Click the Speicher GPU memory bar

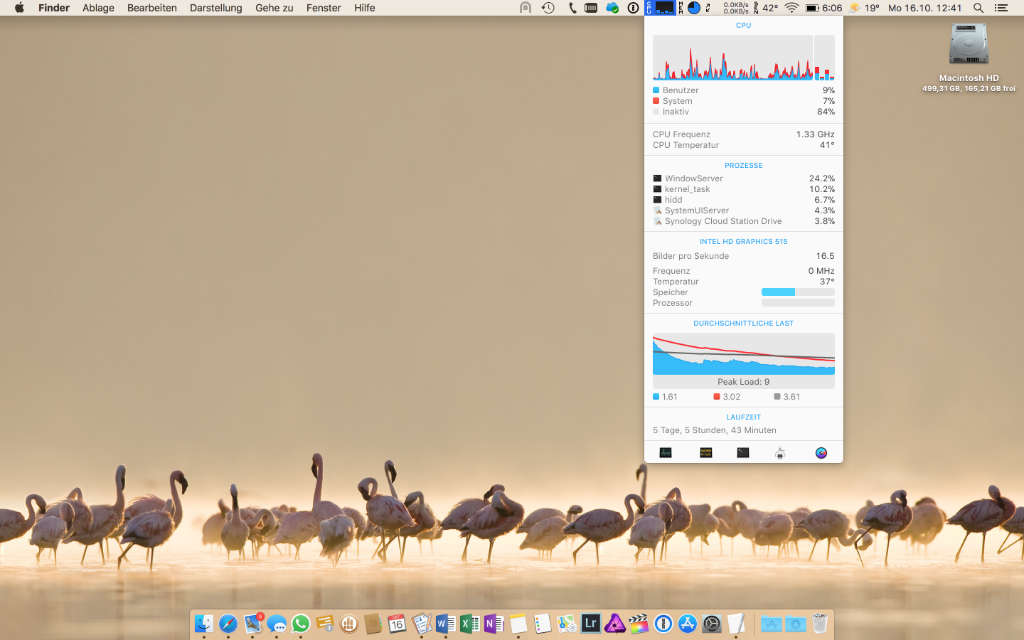(798, 292)
